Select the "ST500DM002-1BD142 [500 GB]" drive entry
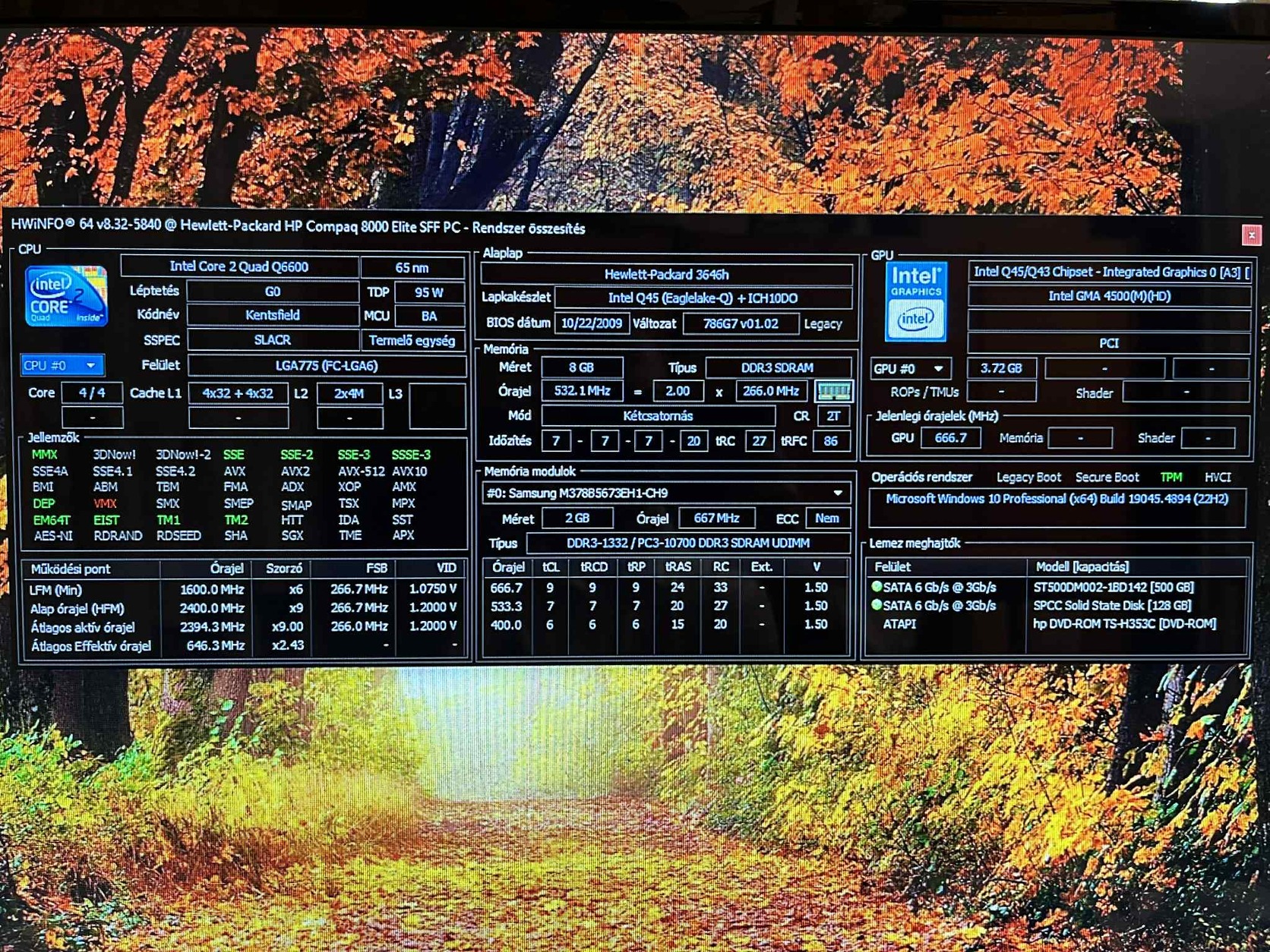Image resolution: width=1270 pixels, height=952 pixels. 1113,587
